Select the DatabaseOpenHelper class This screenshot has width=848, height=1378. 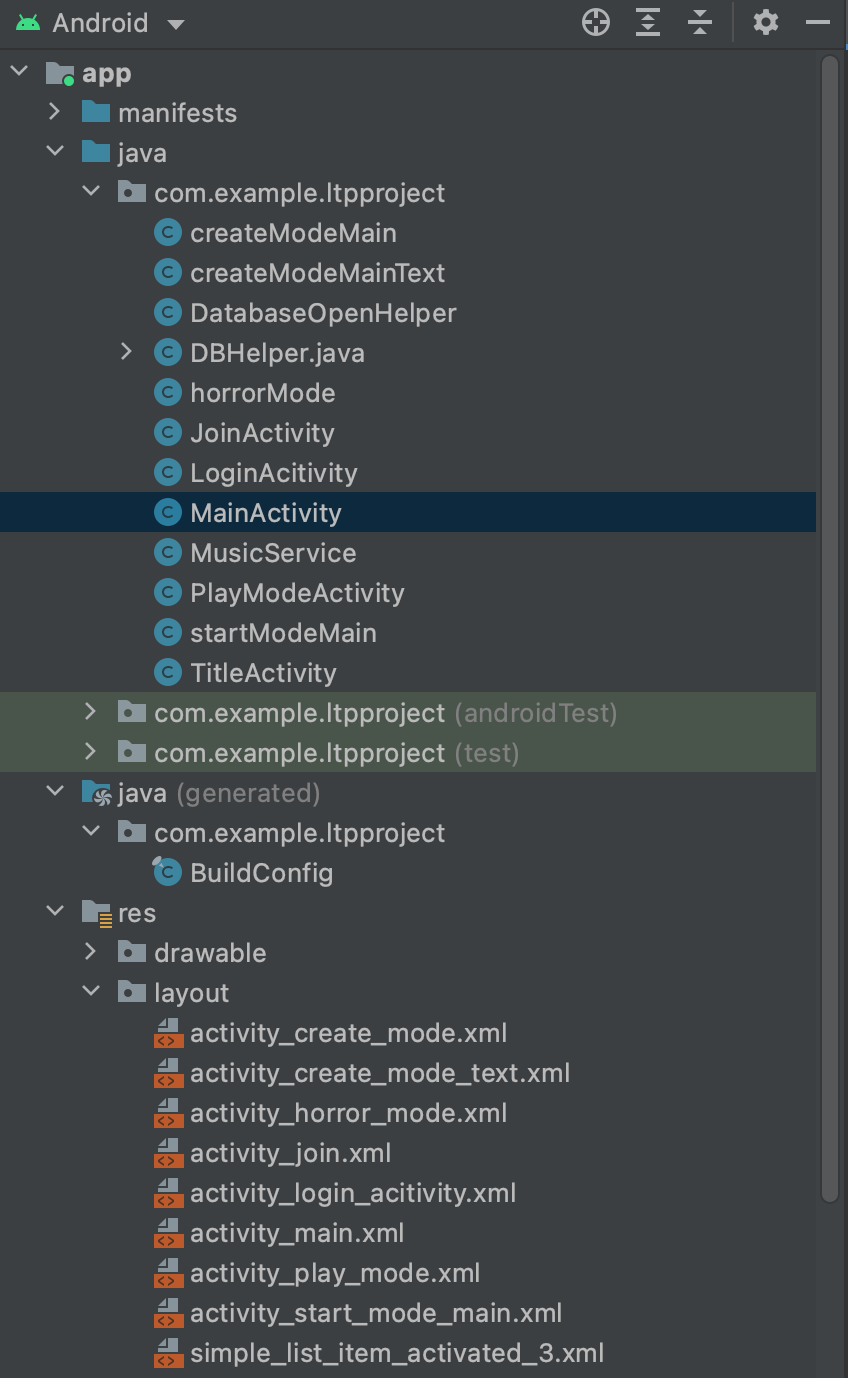[x=323, y=313]
